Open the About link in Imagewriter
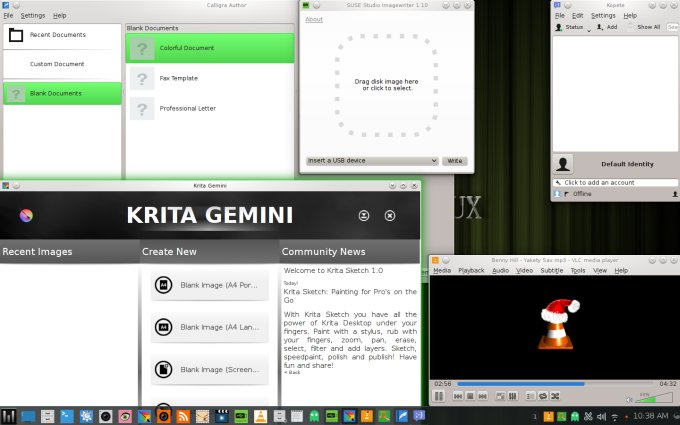This screenshot has height=425, width=680. [314, 19]
